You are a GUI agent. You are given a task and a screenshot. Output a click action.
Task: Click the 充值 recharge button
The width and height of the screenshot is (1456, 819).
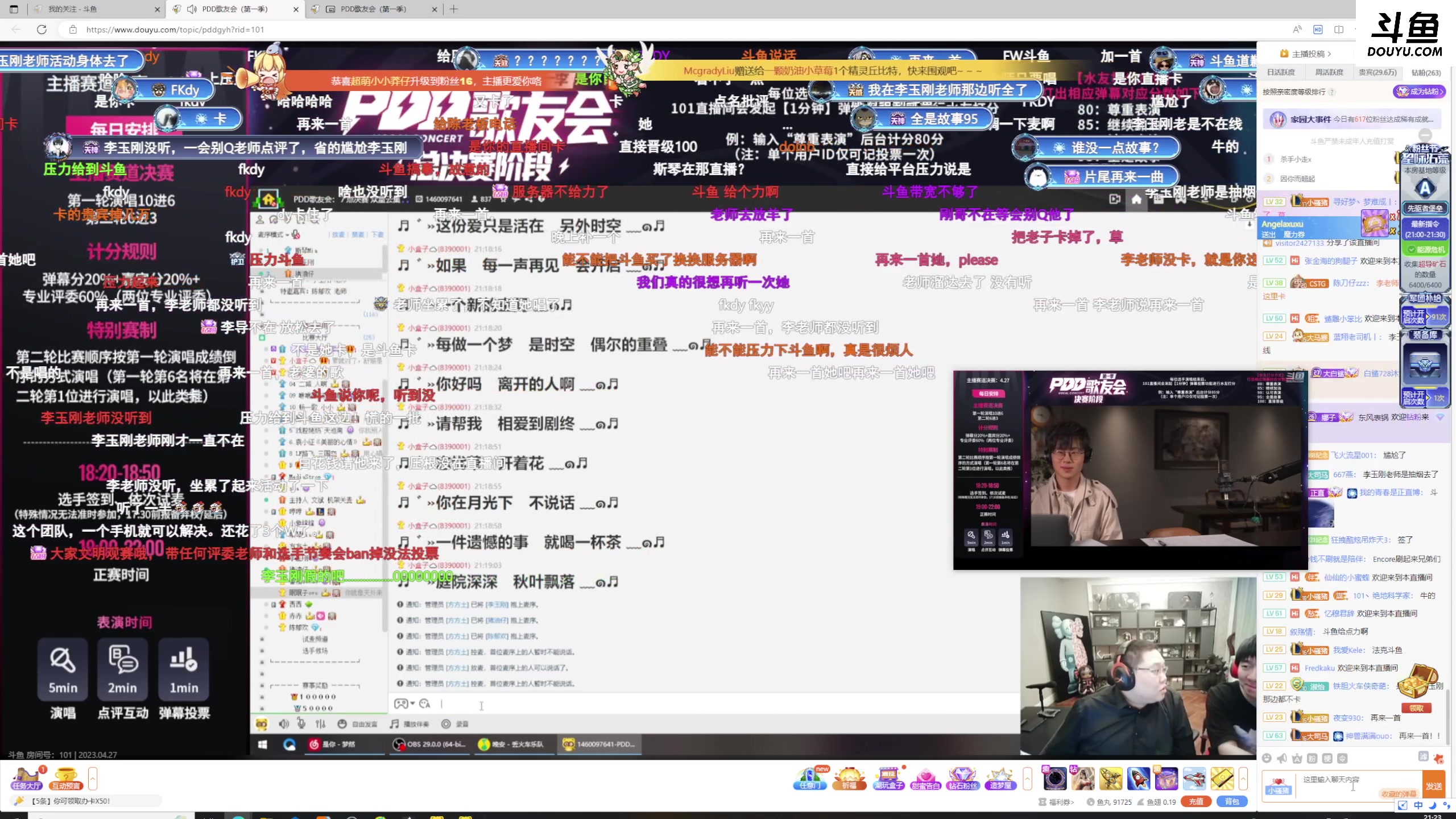pyautogui.click(x=1196, y=801)
